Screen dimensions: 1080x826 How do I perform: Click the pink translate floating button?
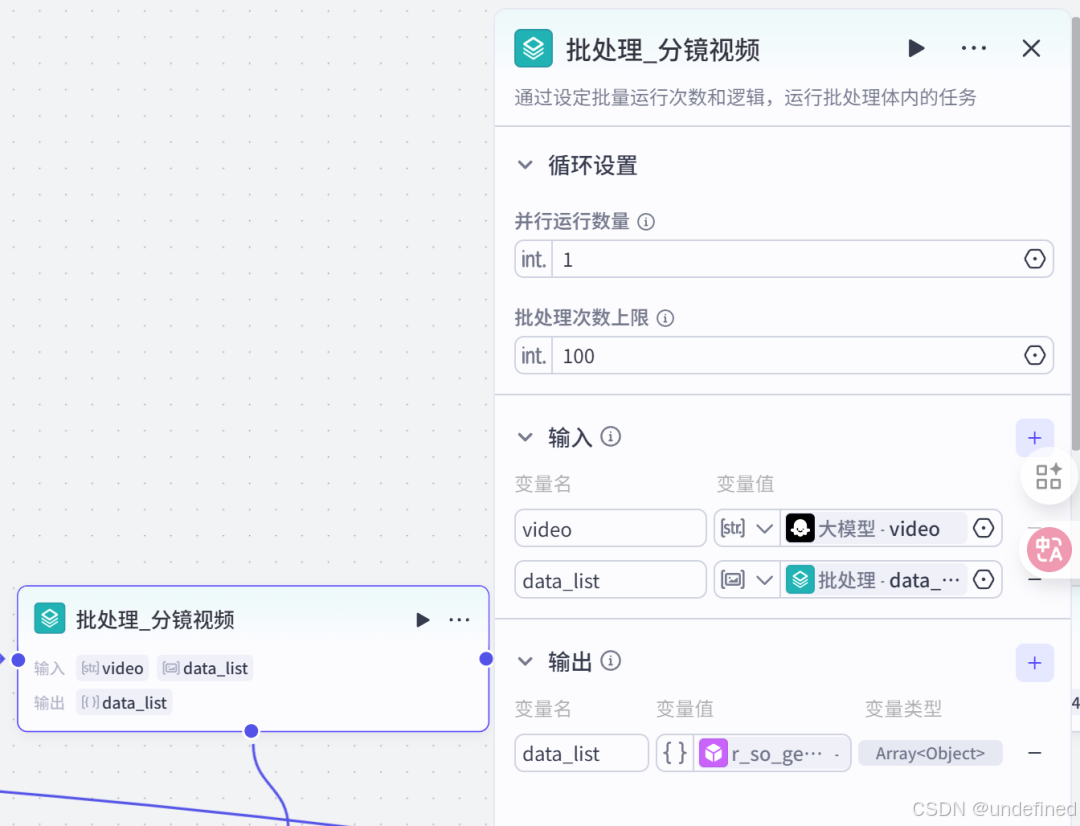(x=1049, y=550)
